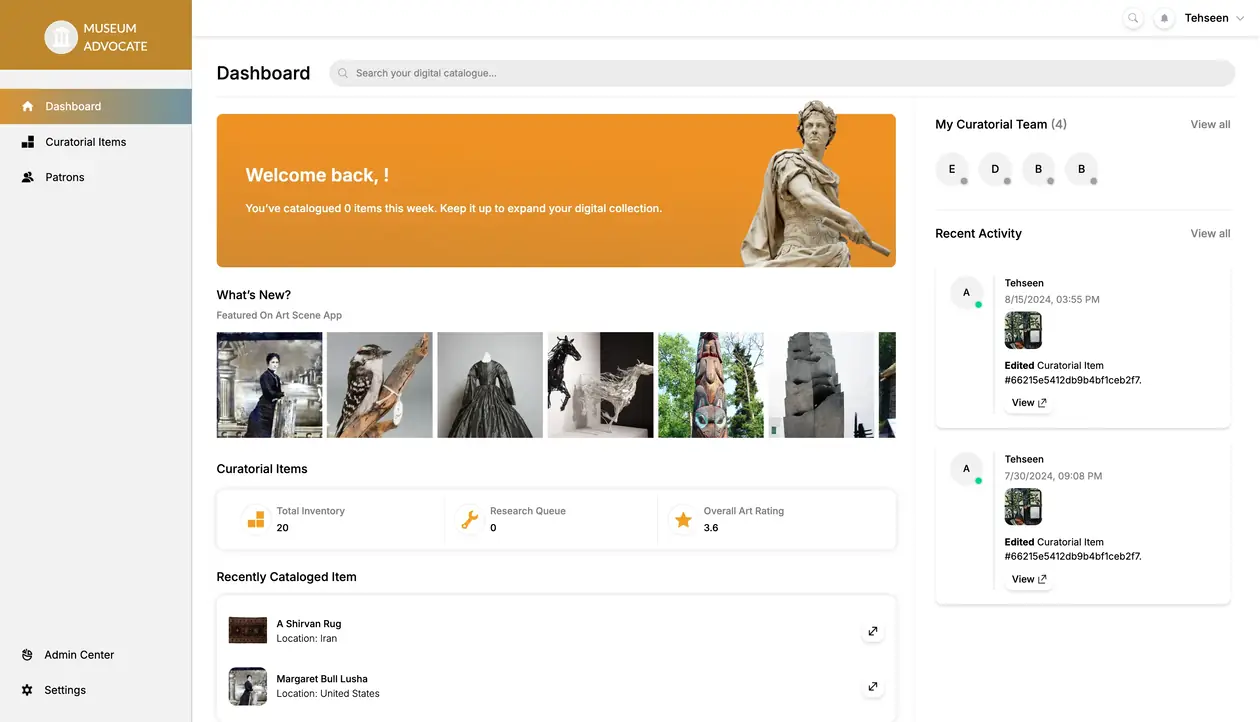Screen dimensions: 1260x722
Task: Open Curatorial Items in the sidebar
Action: pos(96,142)
